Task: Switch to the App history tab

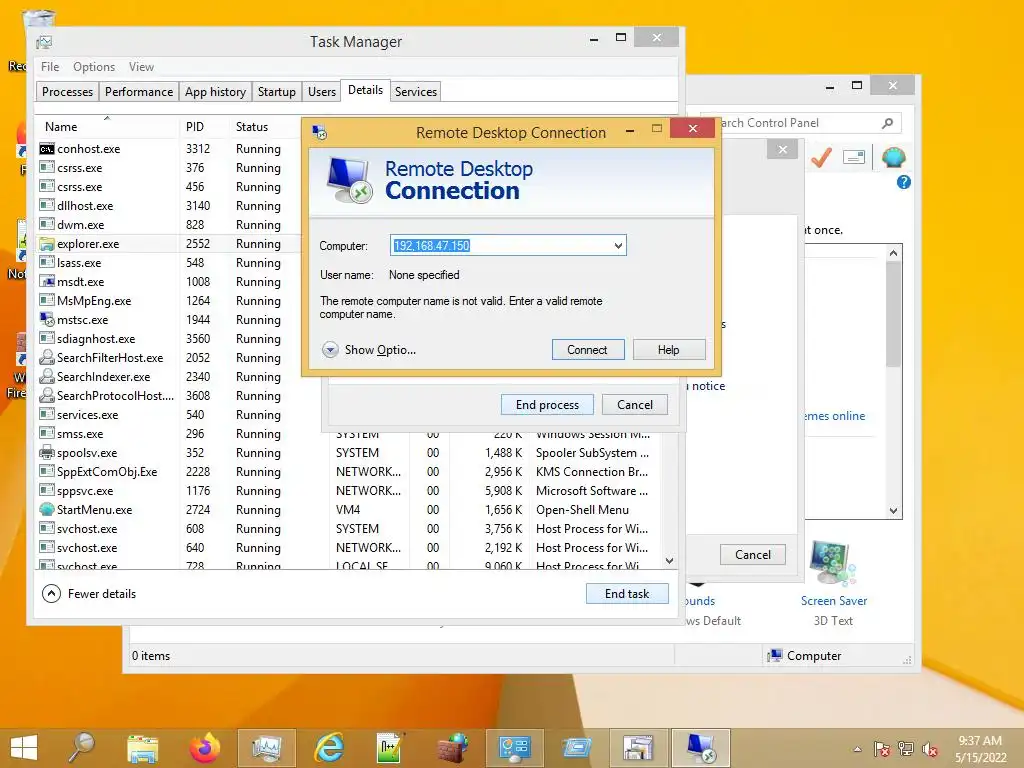Action: 216,91
